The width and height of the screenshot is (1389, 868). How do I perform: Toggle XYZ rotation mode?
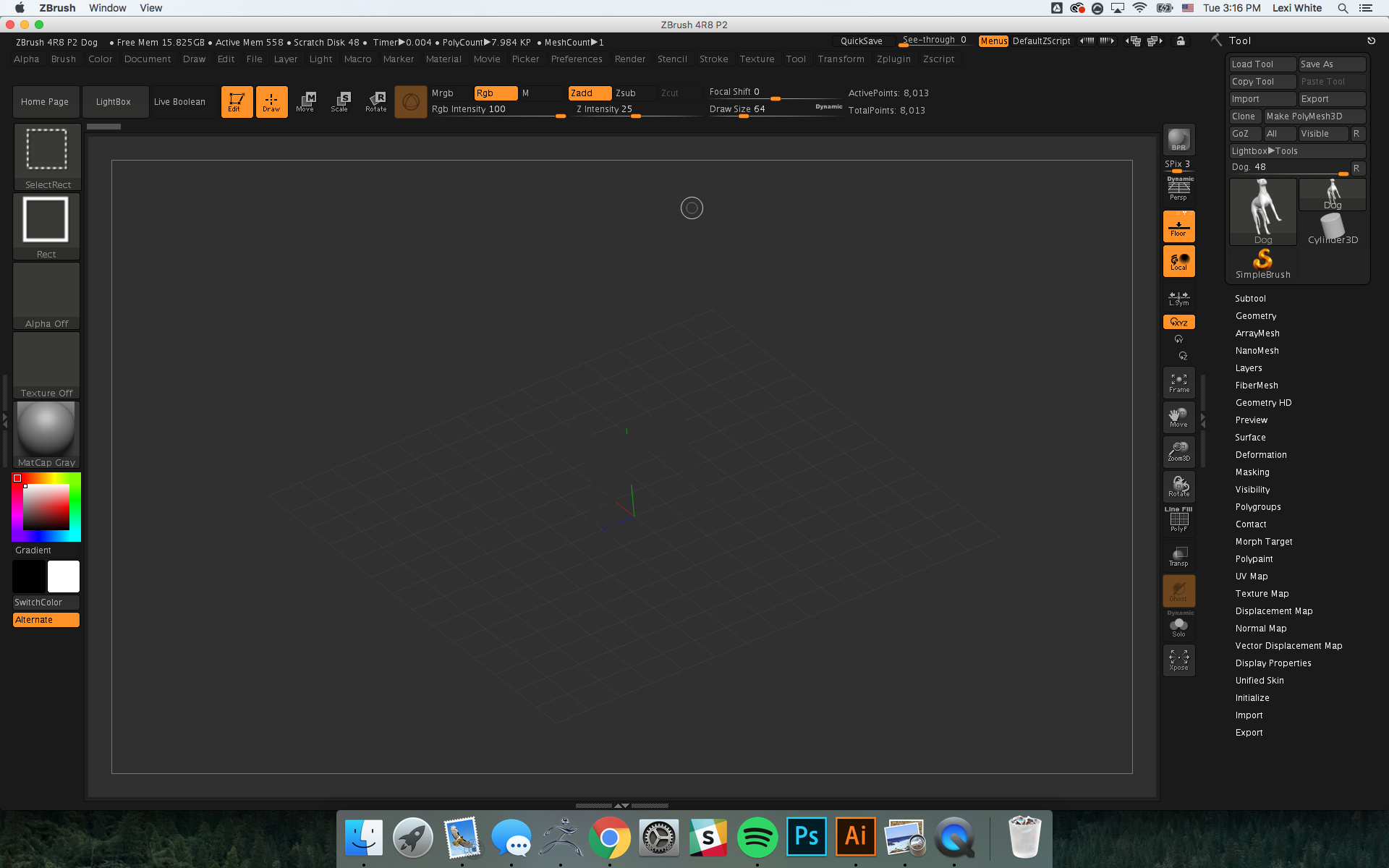click(x=1178, y=322)
